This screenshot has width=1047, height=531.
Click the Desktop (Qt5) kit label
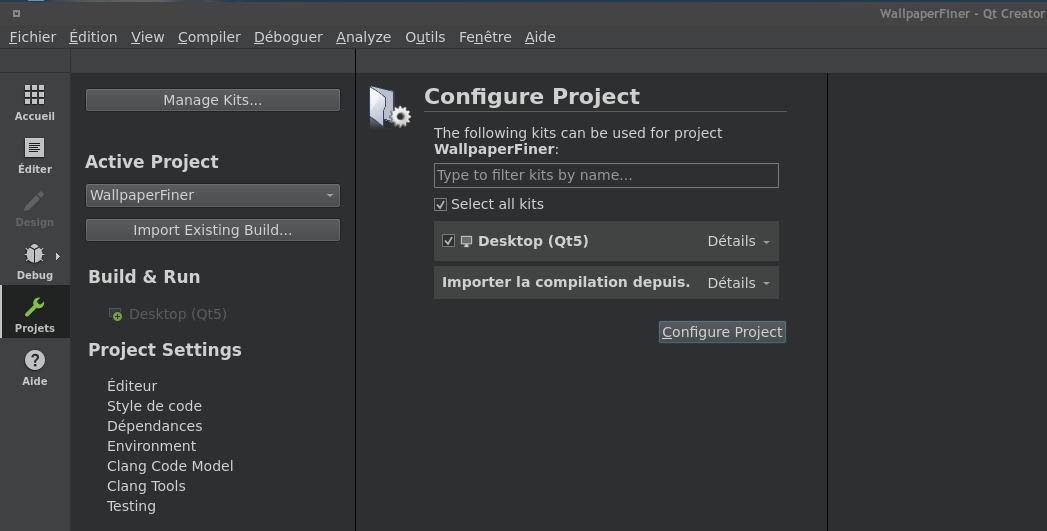click(533, 241)
